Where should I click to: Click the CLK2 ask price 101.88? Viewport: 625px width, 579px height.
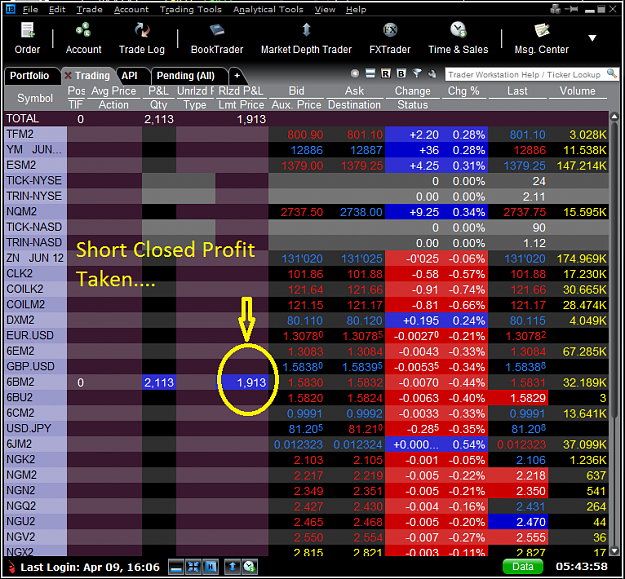click(x=364, y=274)
